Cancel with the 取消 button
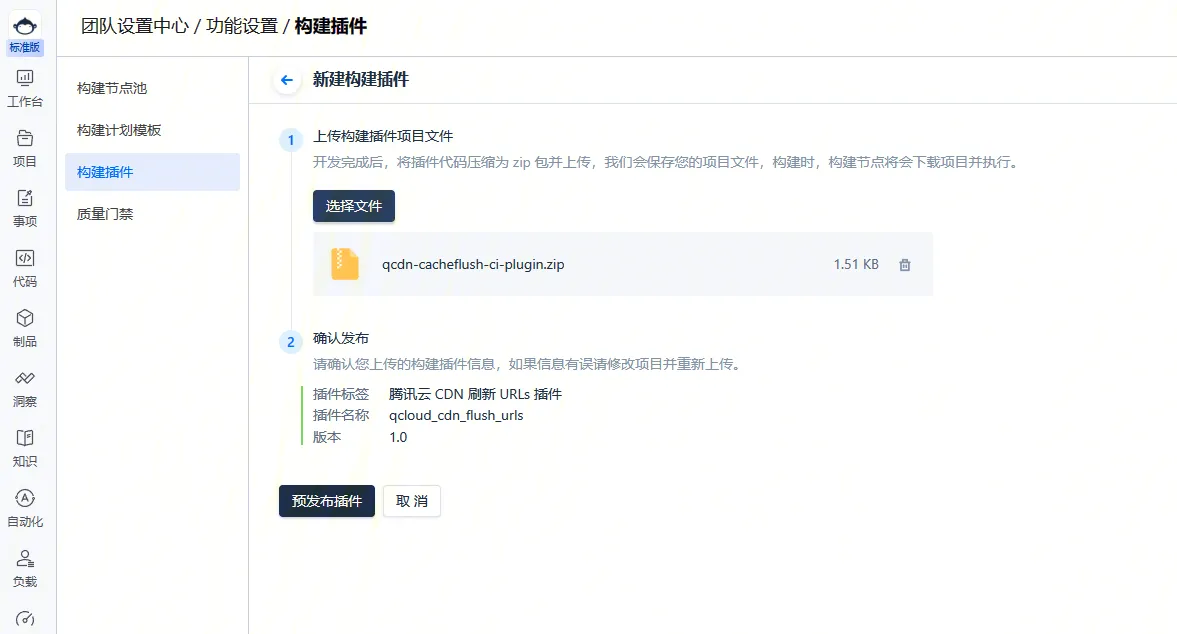 pos(411,501)
